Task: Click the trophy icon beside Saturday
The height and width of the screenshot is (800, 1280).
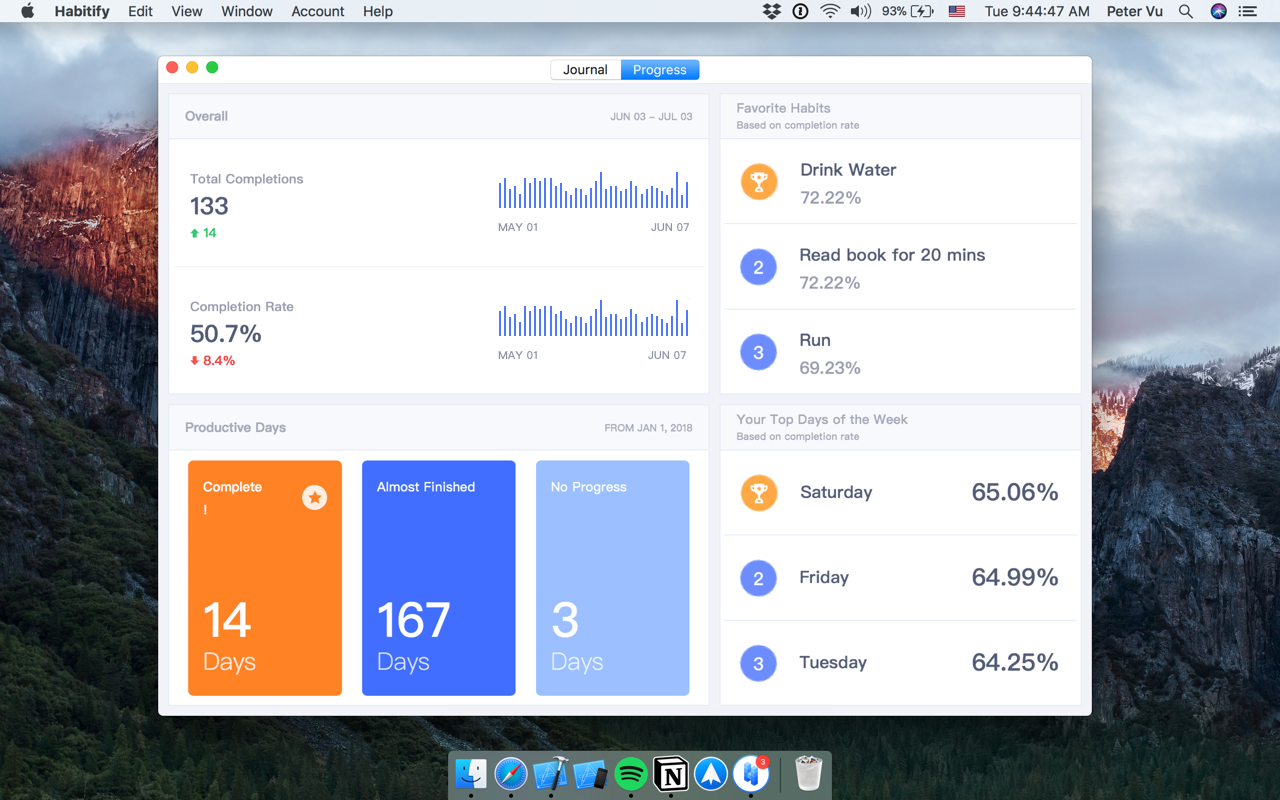Action: click(x=758, y=493)
